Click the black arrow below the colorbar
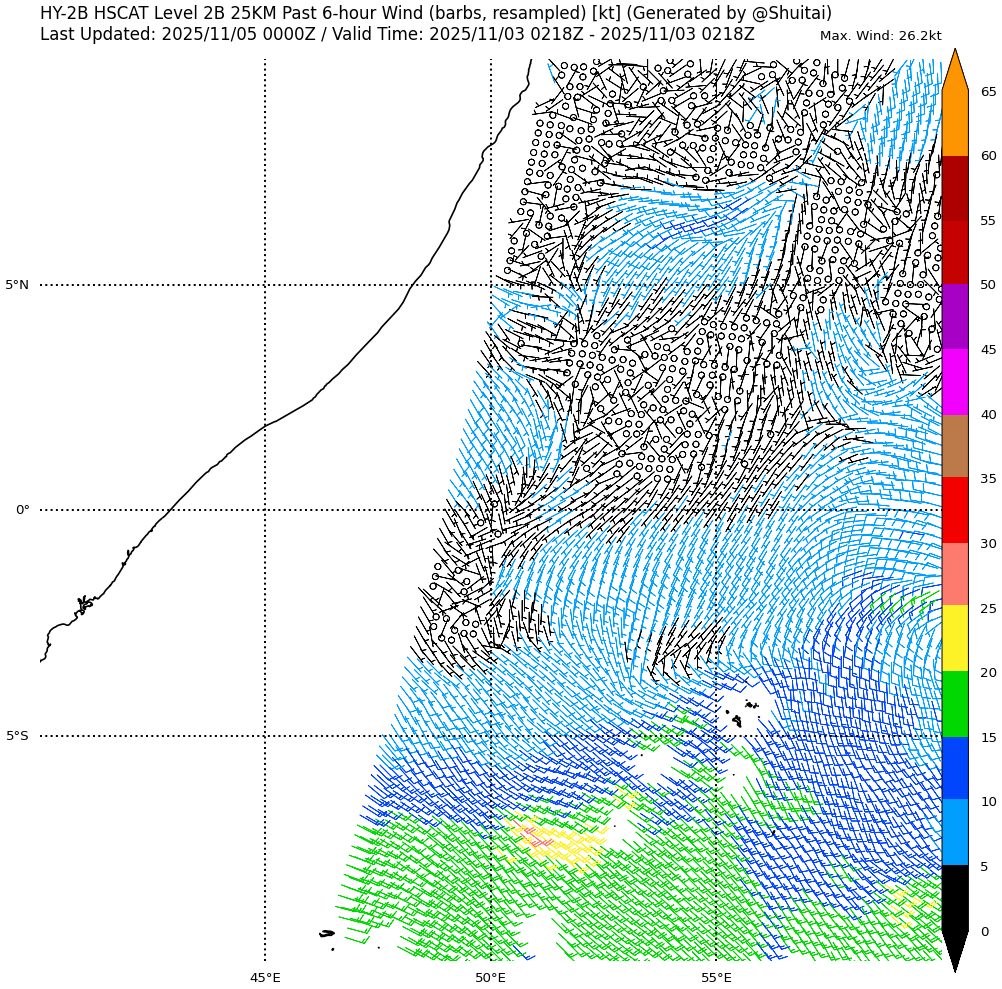This screenshot has height=989, width=1002. 955,950
